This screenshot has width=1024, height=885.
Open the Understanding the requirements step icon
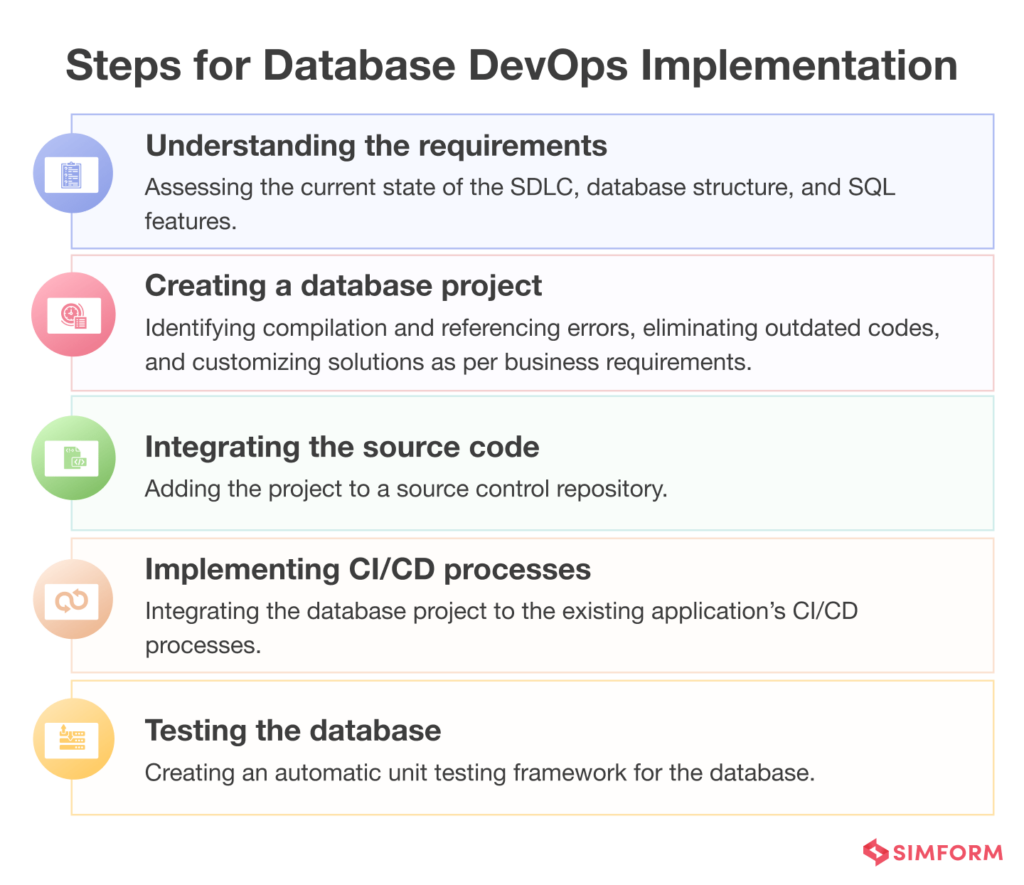coord(73,173)
